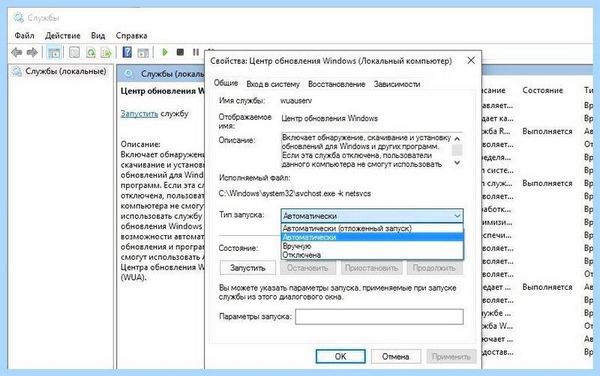Close the Свойства dialog with the X
The image size is (600, 376).
tap(471, 60)
